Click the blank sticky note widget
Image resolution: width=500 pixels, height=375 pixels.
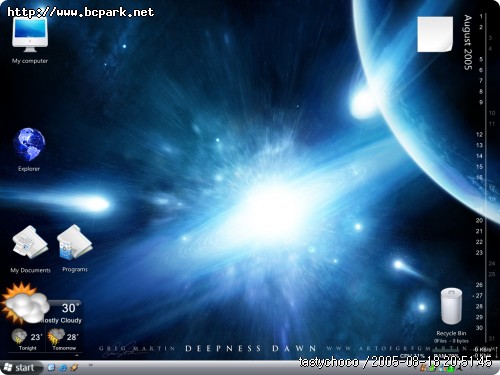coord(435,34)
